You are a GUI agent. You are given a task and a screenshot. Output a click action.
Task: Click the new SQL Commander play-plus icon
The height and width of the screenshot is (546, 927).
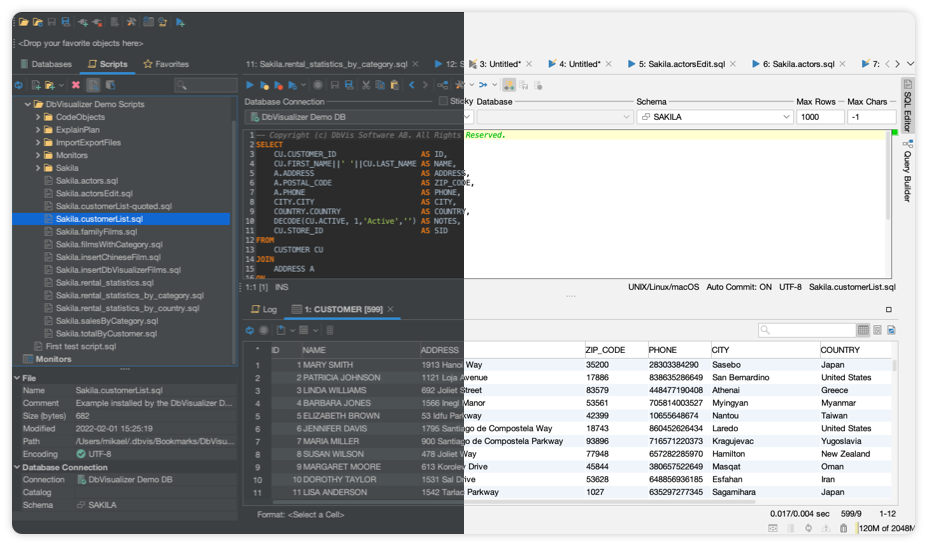click(x=180, y=22)
